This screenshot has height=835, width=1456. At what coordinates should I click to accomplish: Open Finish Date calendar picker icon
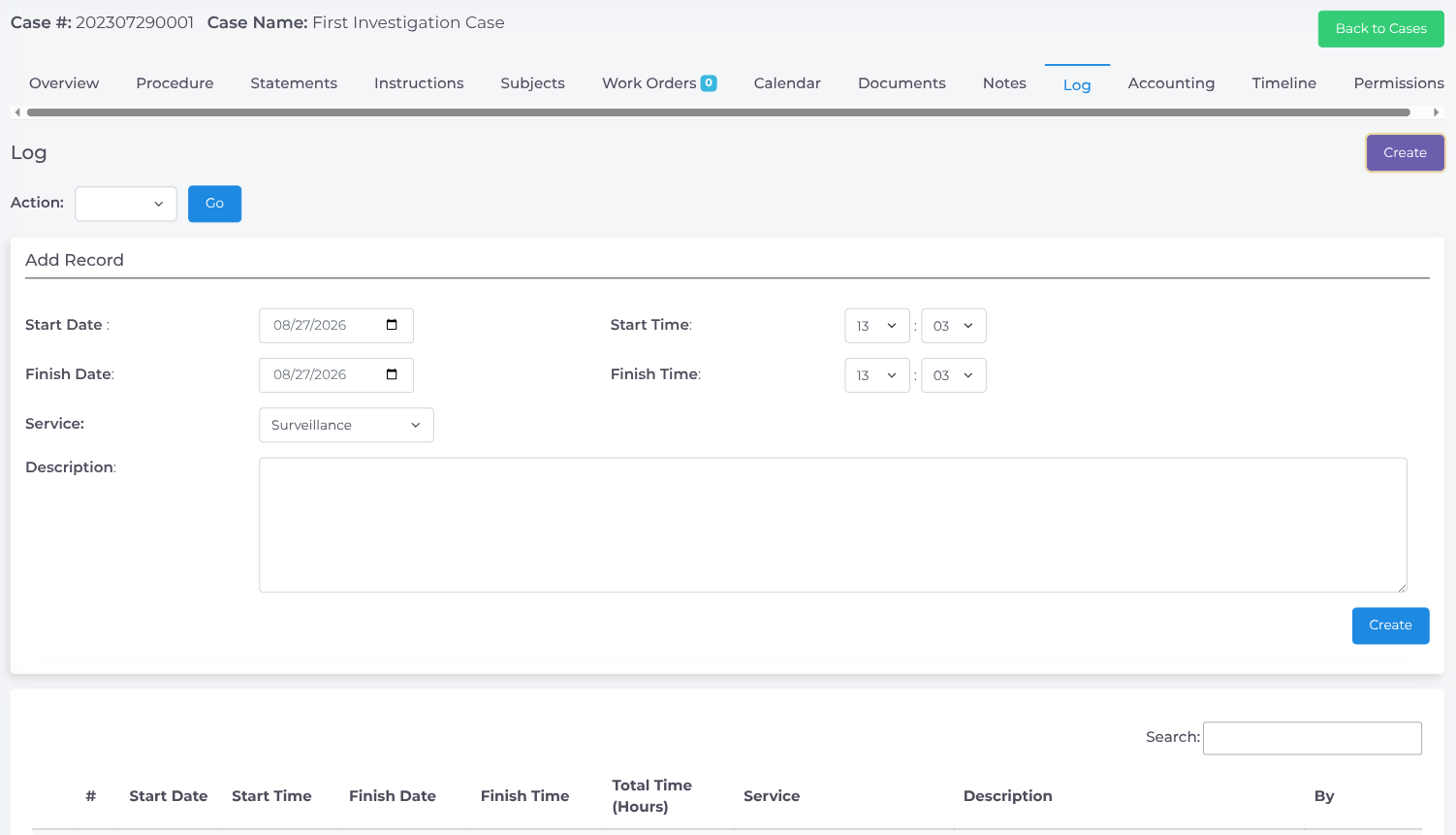tap(392, 374)
